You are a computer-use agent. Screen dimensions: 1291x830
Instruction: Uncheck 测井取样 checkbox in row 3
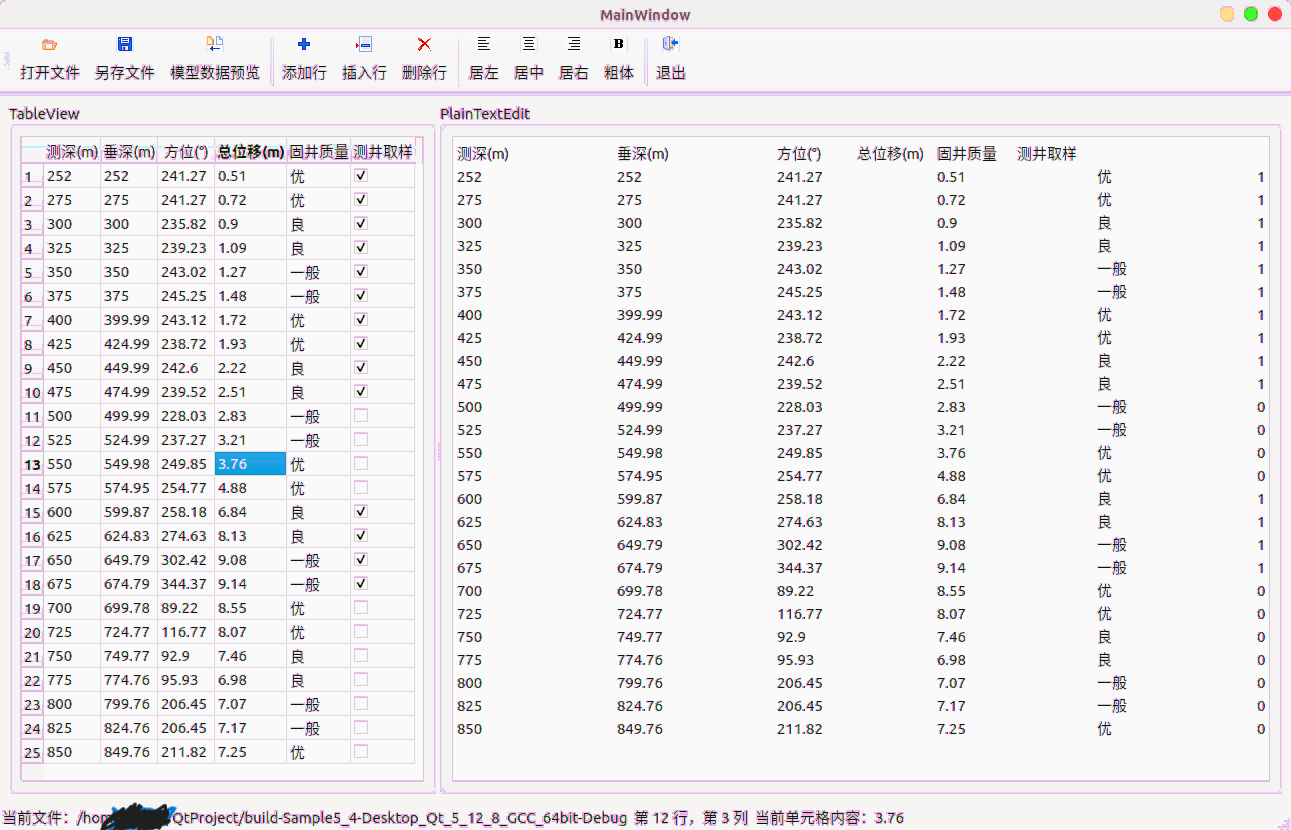coord(361,223)
